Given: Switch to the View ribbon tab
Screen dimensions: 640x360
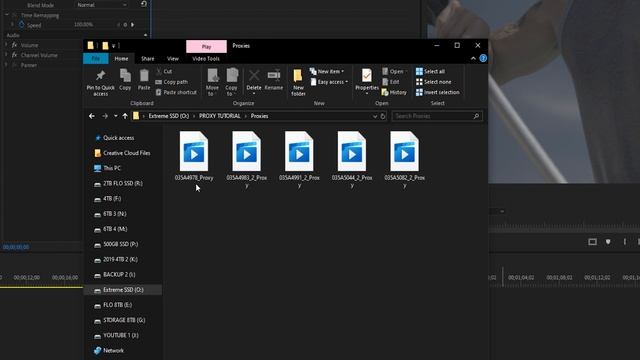Looking at the screenshot, I should tap(173, 59).
